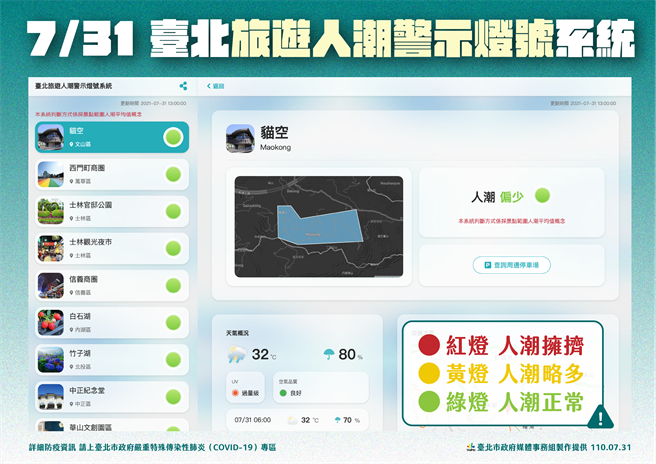The width and height of the screenshot is (656, 464).
Task: Click the 人潮 偏少 crowd status text
Action: click(x=497, y=197)
